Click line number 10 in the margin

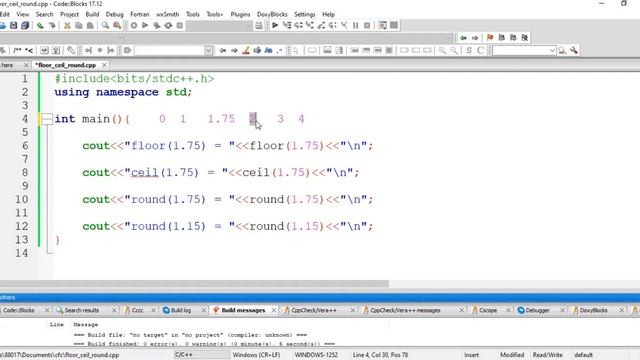[22, 199]
